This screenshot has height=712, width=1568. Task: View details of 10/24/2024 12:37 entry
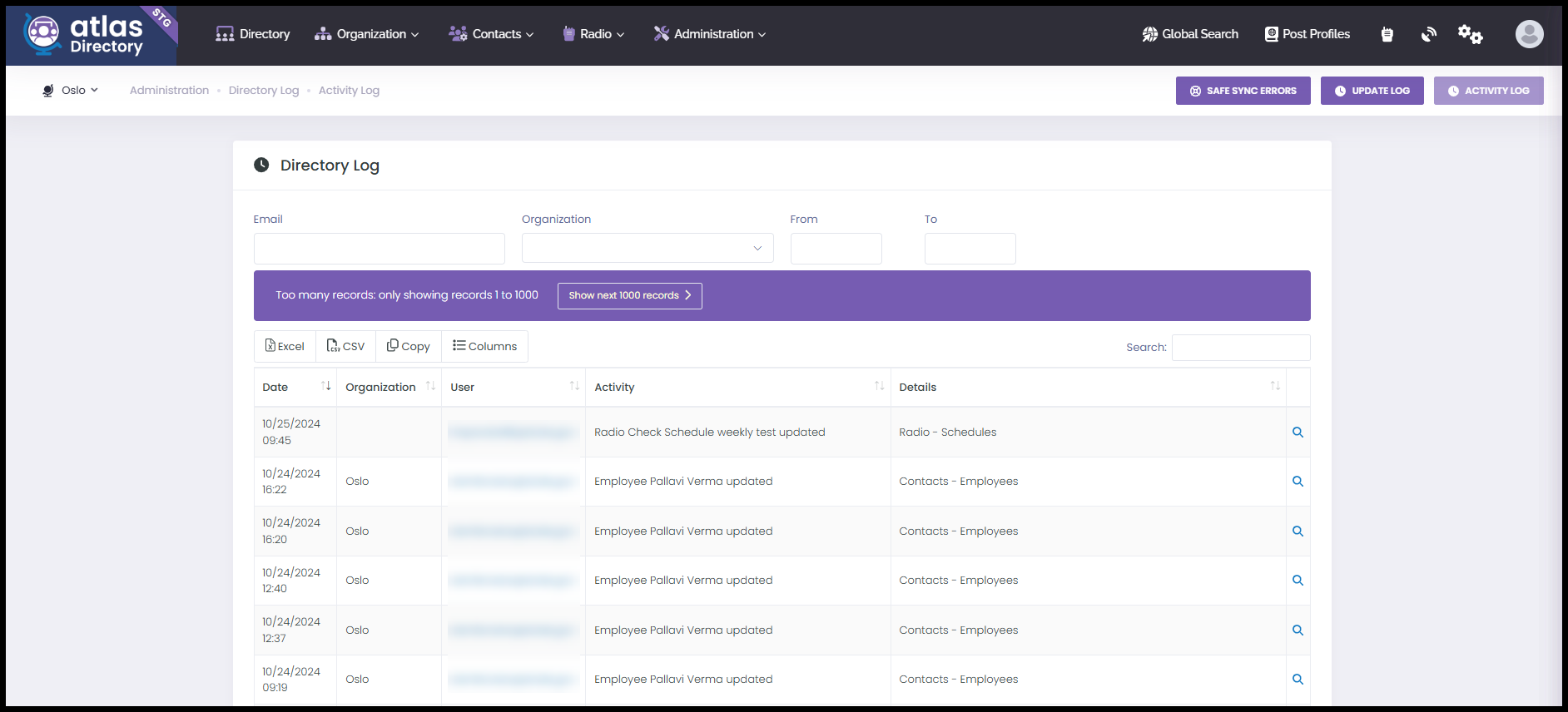[1298, 630]
